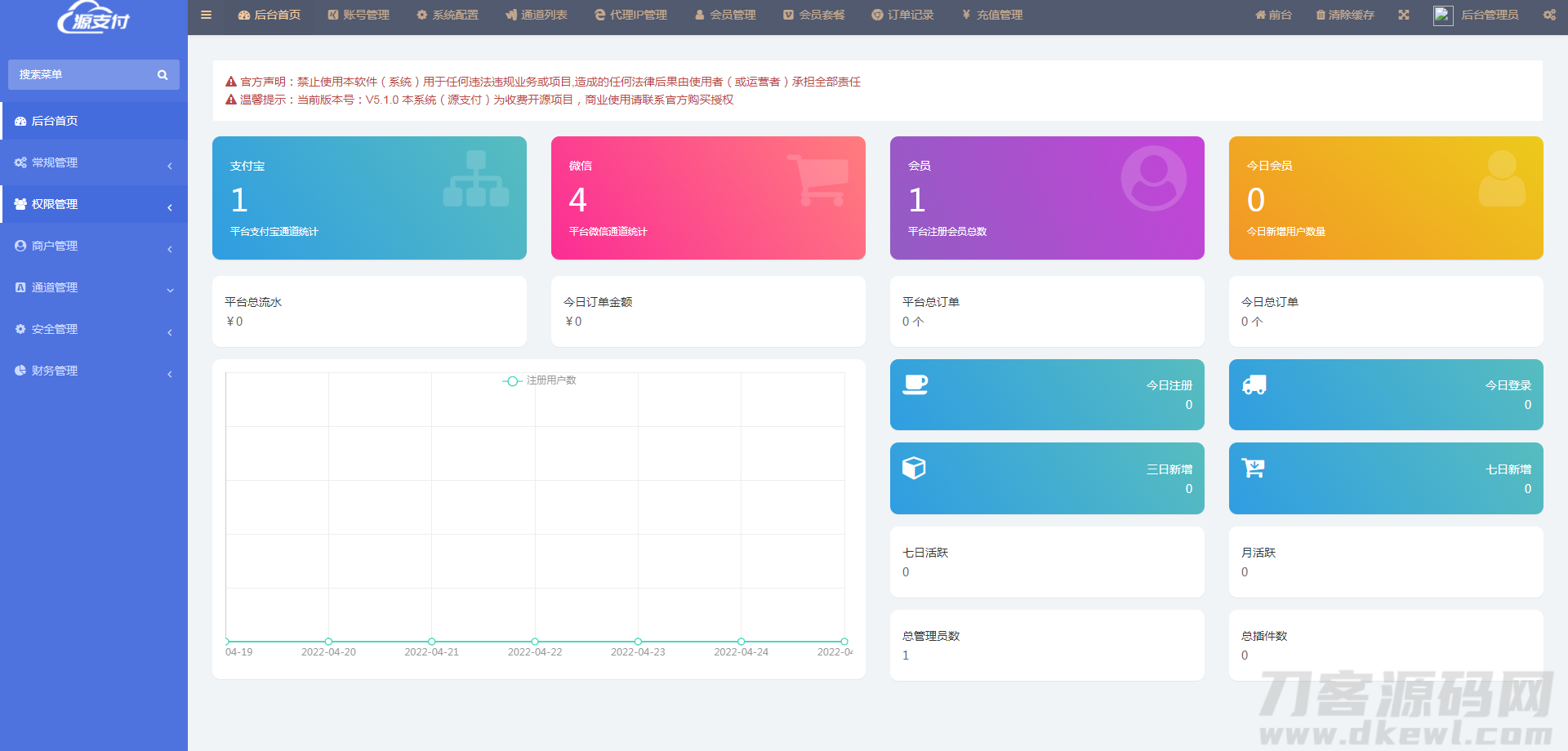
Task: Click the fullscreen toggle icon in top bar
Action: [1403, 15]
